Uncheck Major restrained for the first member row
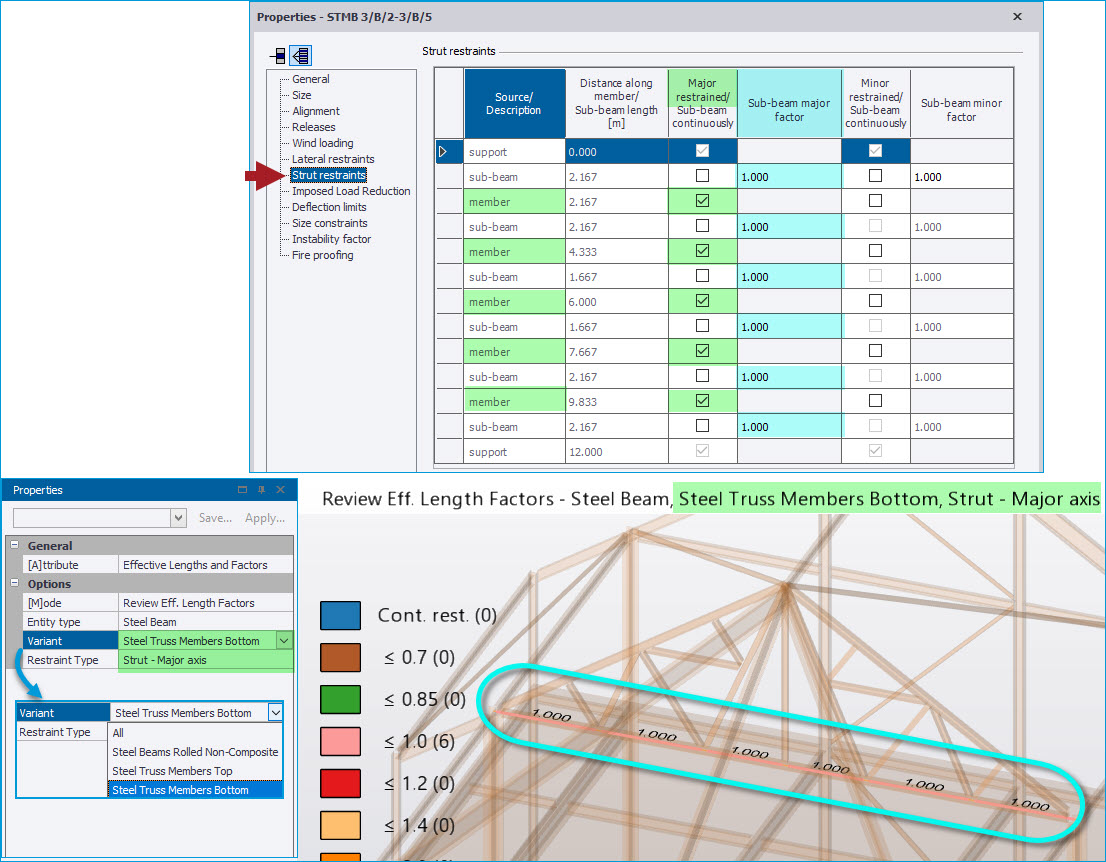Image resolution: width=1106 pixels, height=862 pixels. click(702, 201)
